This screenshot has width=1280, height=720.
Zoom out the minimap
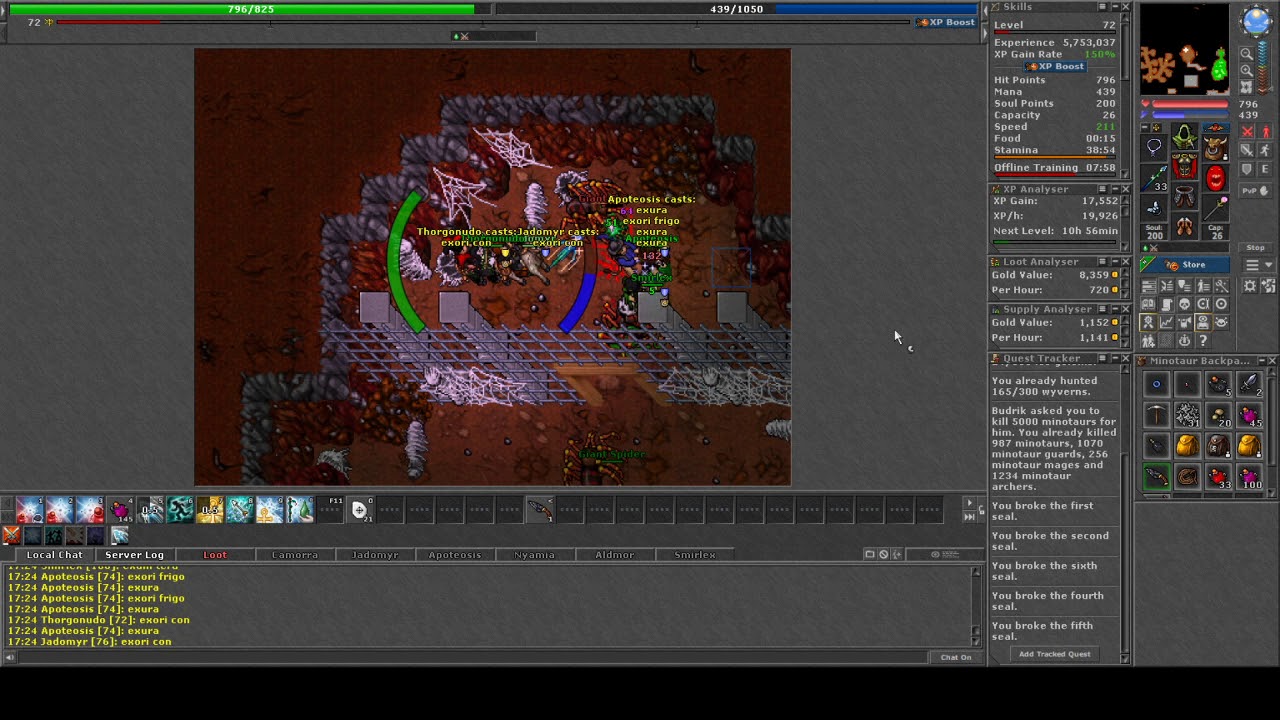point(1246,53)
